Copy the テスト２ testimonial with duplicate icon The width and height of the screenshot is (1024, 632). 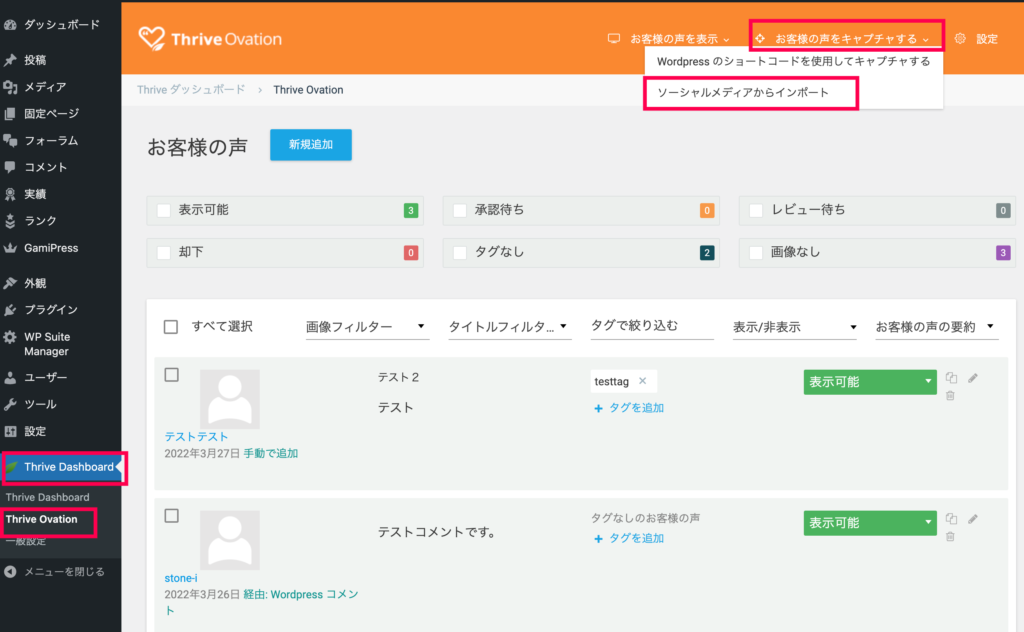point(952,377)
